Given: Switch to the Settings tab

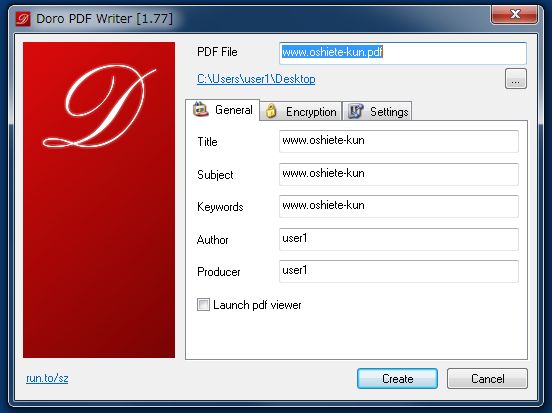Looking at the screenshot, I should pyautogui.click(x=377, y=111).
